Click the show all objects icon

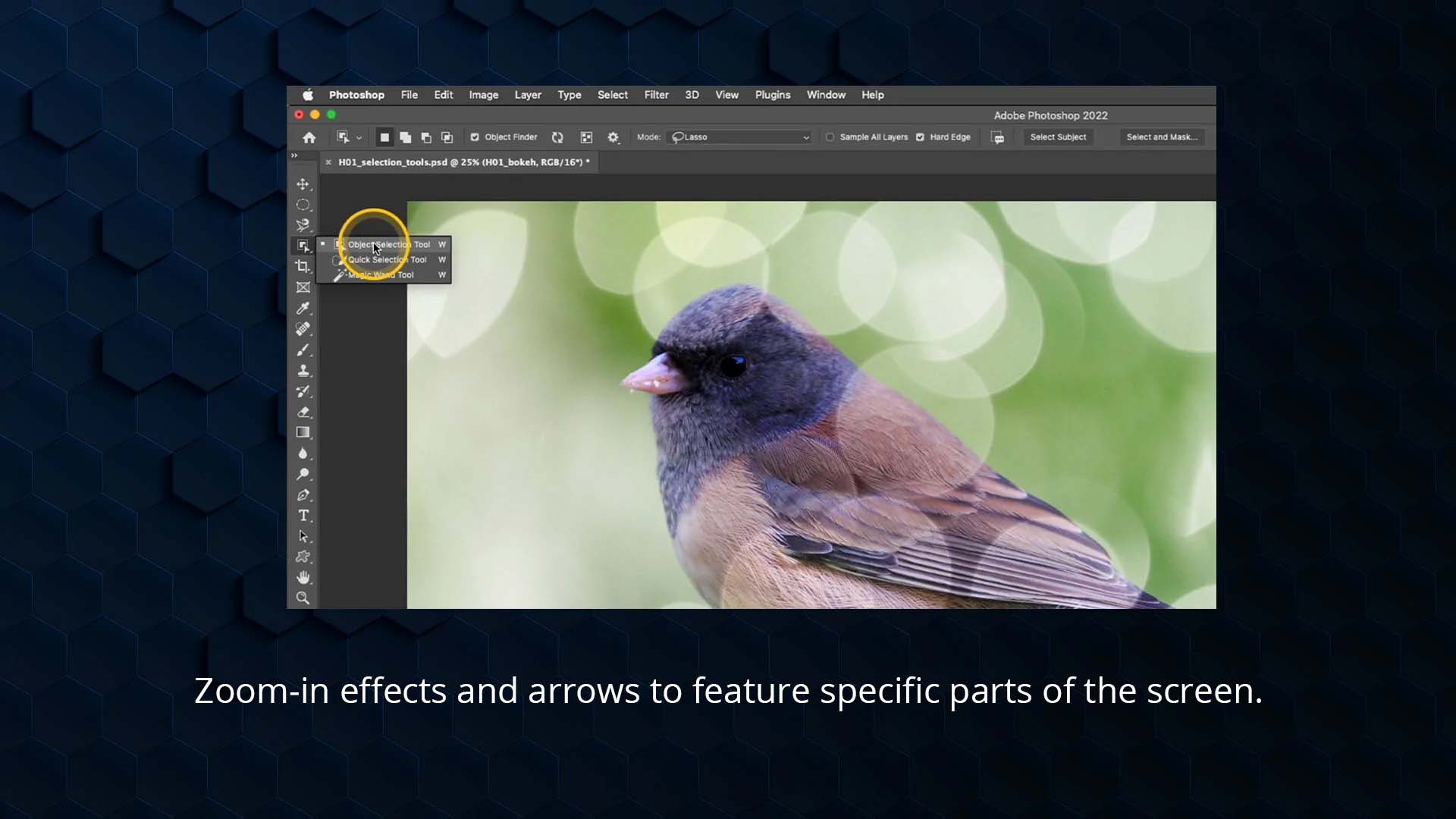[x=586, y=137]
